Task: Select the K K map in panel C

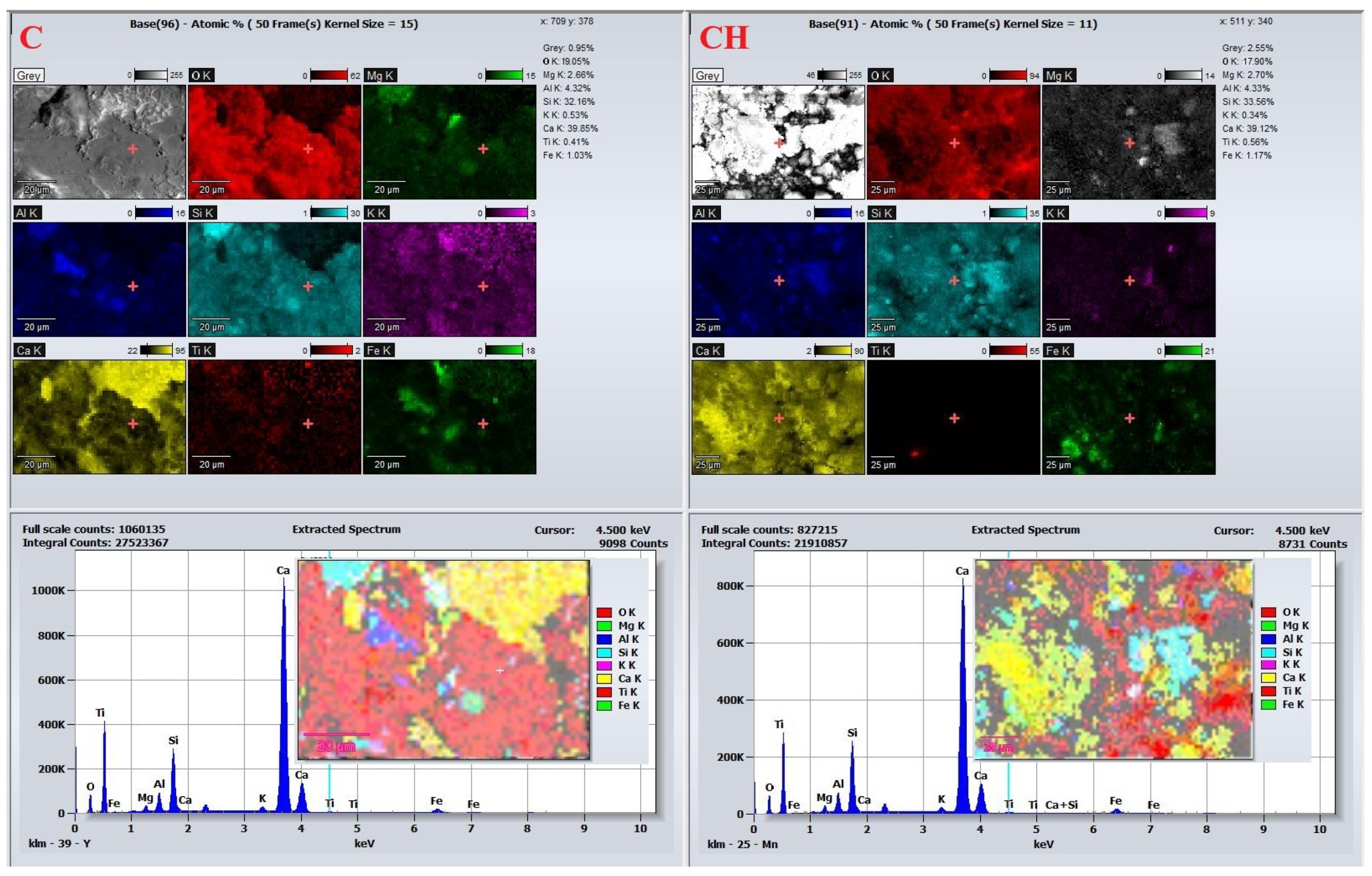Action: (x=449, y=279)
